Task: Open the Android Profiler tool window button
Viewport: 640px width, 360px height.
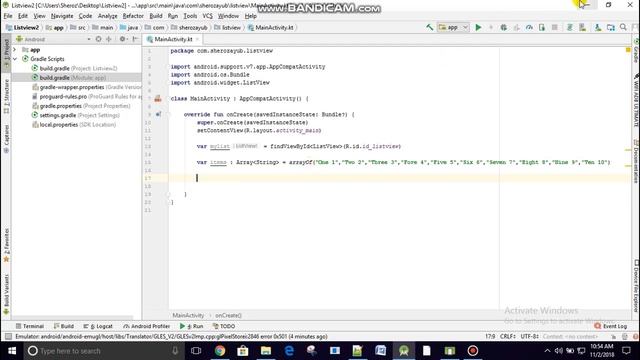Action: coord(146,326)
